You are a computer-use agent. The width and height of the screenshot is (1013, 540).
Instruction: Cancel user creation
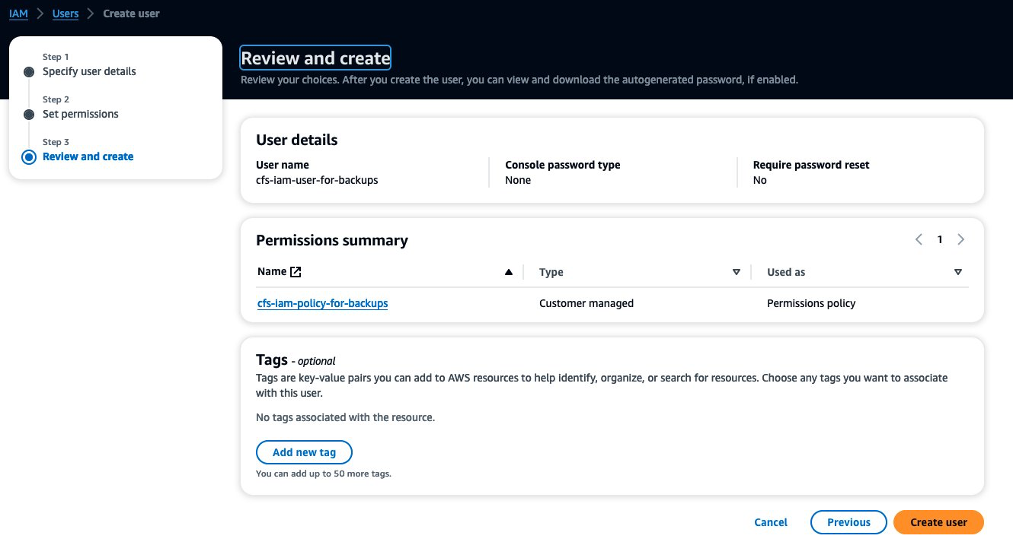(771, 522)
